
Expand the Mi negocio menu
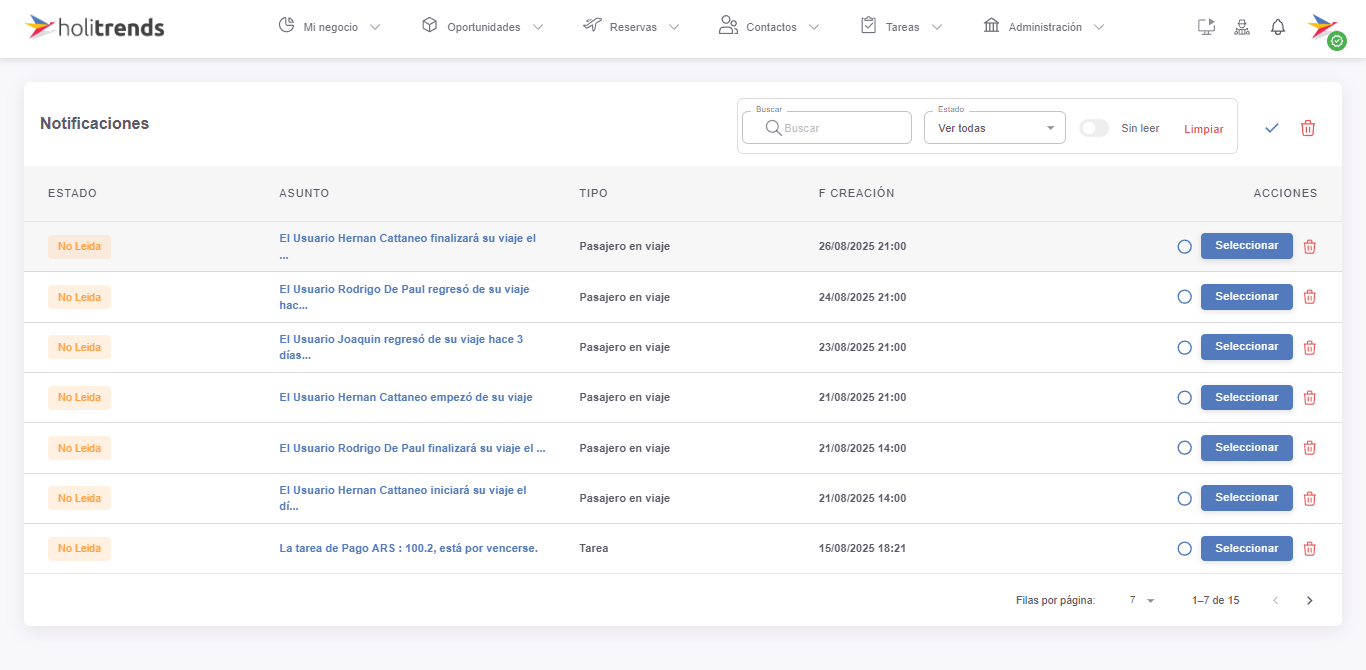point(330,27)
